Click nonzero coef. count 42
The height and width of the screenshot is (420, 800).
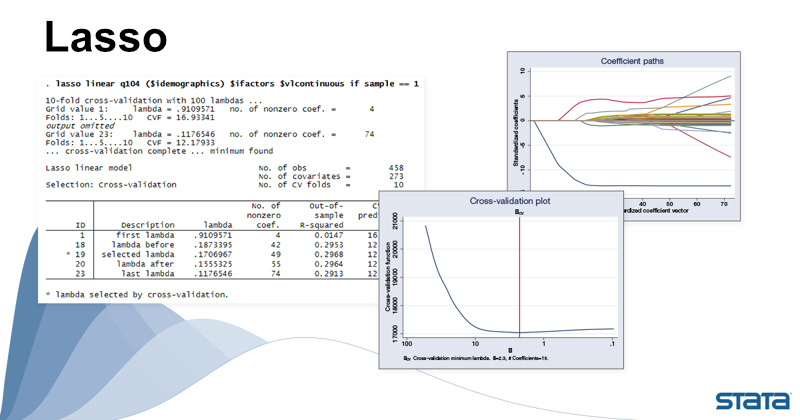[x=276, y=245]
